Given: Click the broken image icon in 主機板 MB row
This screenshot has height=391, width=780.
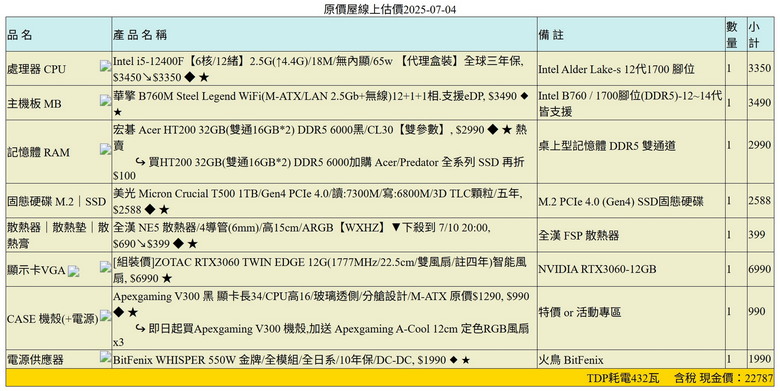Looking at the screenshot, I should pyautogui.click(x=105, y=100).
